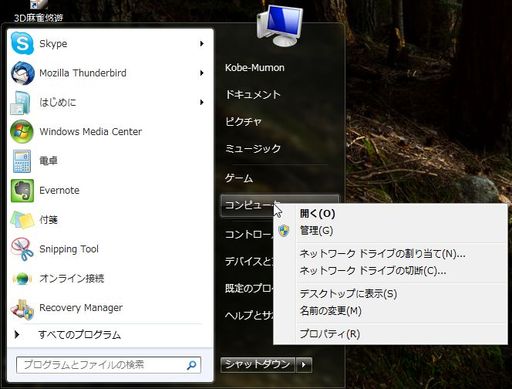
Task: Open the ミュージック link
Action: 253,148
